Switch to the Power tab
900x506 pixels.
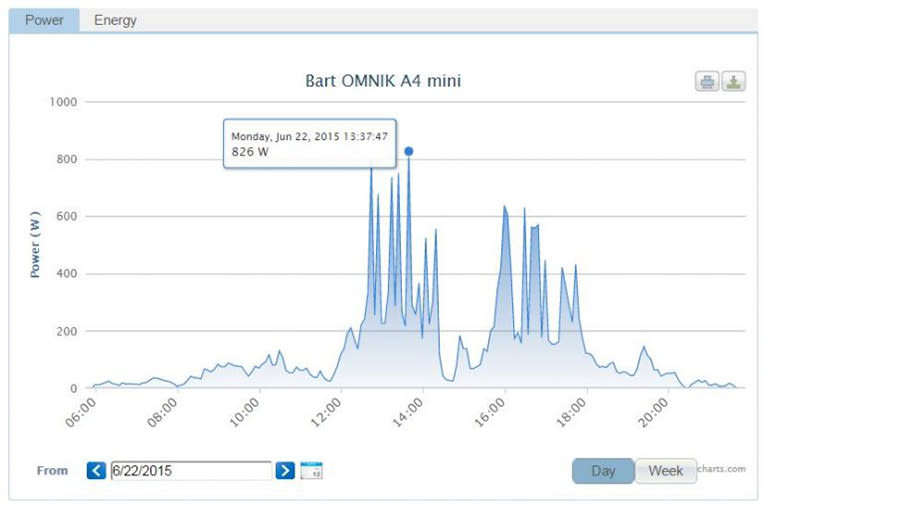(x=44, y=20)
